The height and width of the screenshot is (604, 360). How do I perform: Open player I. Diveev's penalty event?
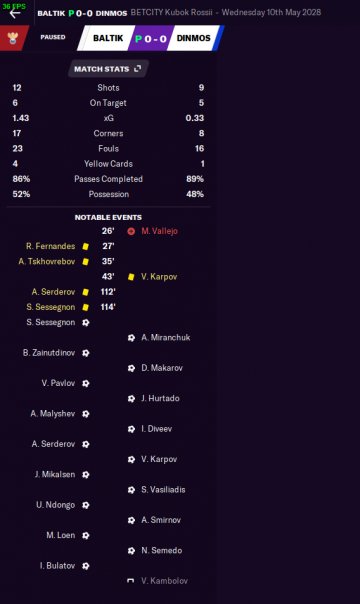(156, 429)
